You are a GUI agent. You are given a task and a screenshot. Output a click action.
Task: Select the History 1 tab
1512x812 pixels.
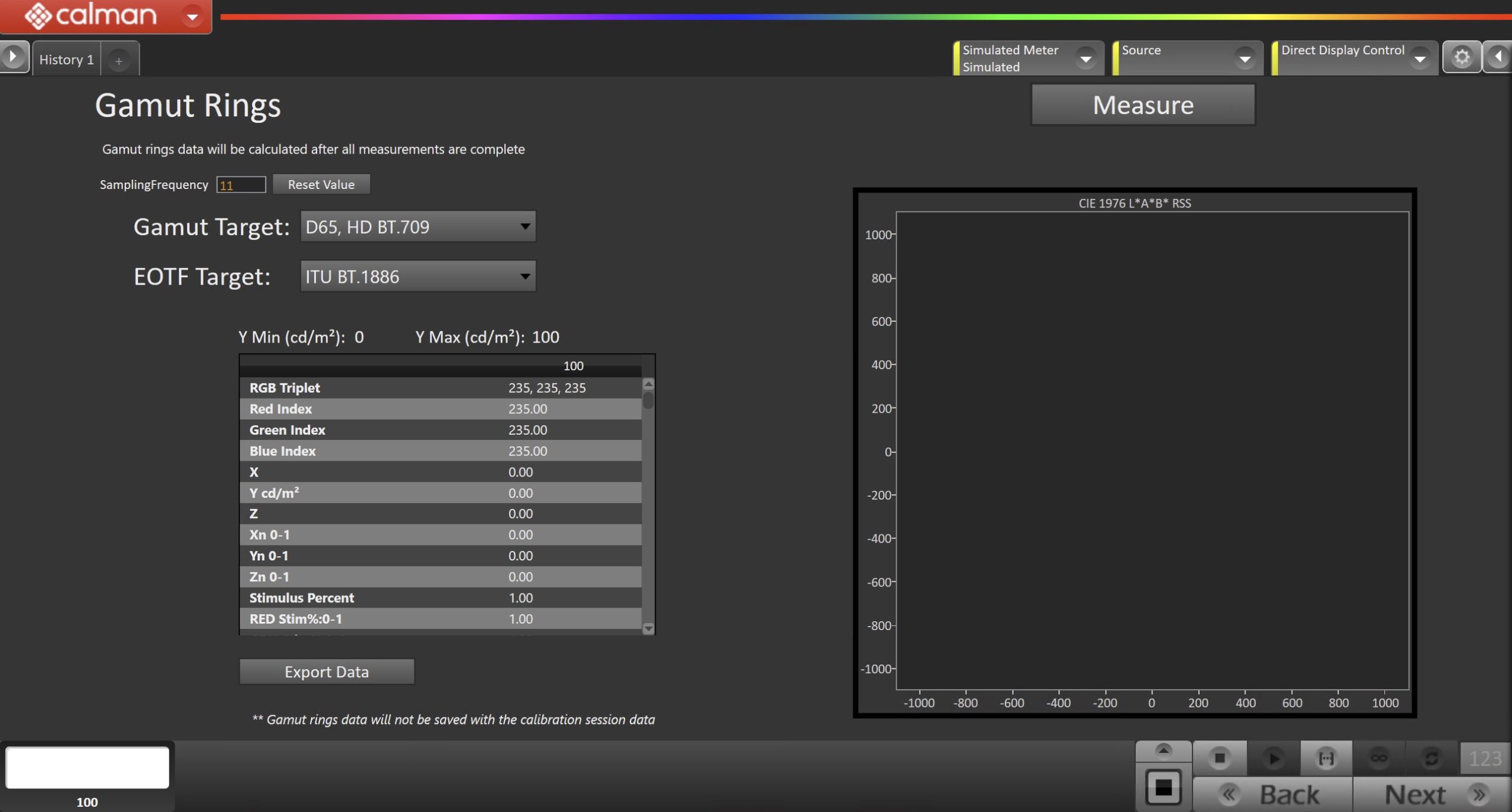[x=66, y=60]
